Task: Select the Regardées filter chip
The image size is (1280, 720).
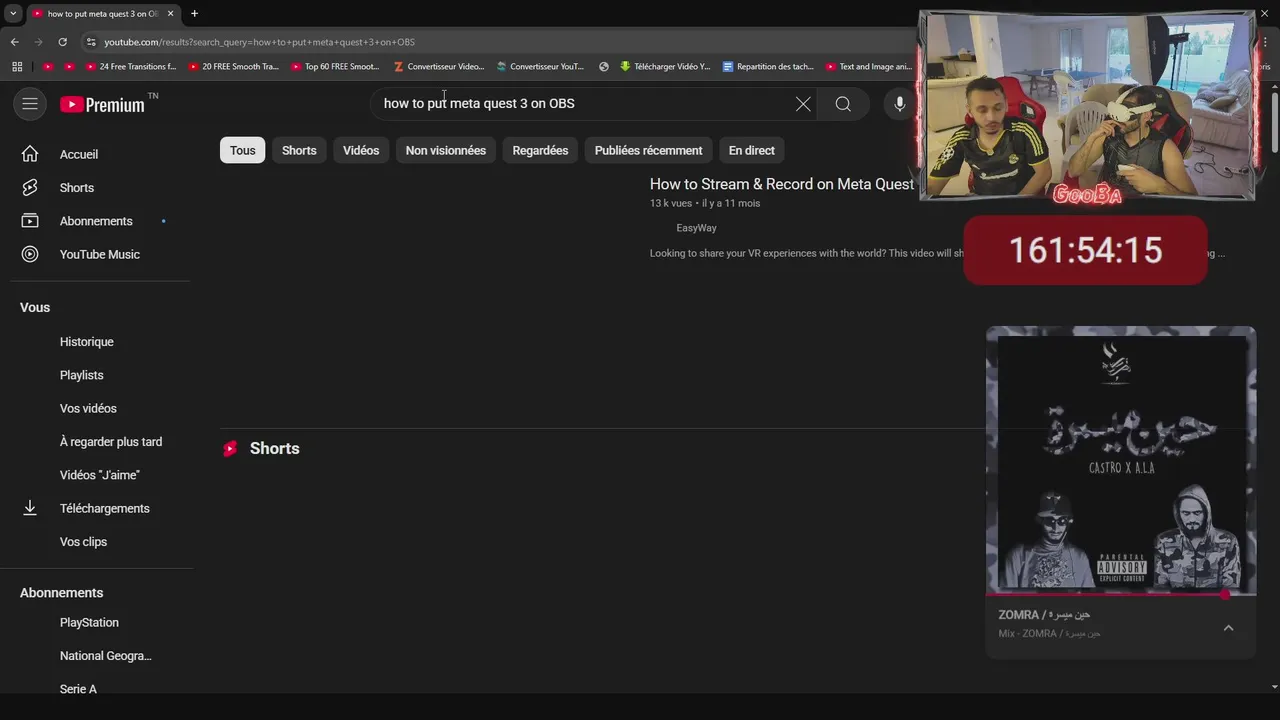Action: (x=540, y=150)
